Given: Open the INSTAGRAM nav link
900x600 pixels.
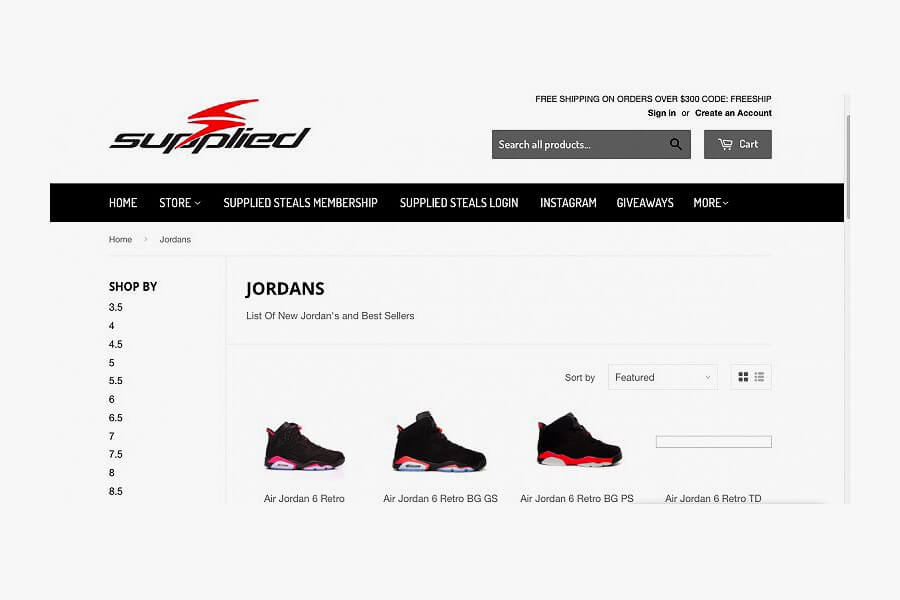Looking at the screenshot, I should (568, 203).
